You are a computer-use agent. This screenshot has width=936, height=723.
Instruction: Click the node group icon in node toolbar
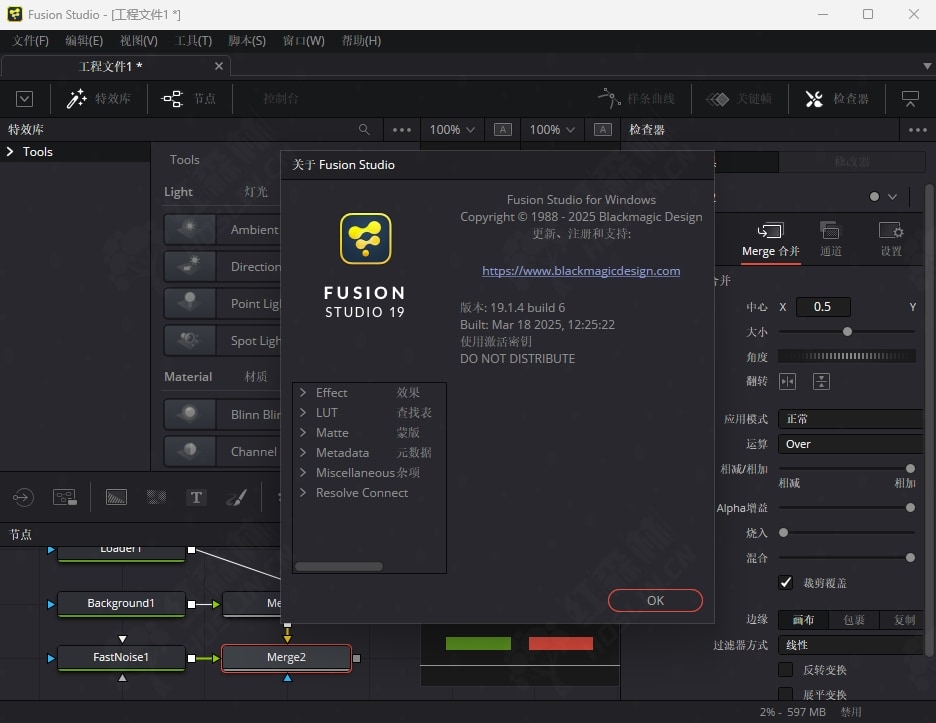[64, 497]
